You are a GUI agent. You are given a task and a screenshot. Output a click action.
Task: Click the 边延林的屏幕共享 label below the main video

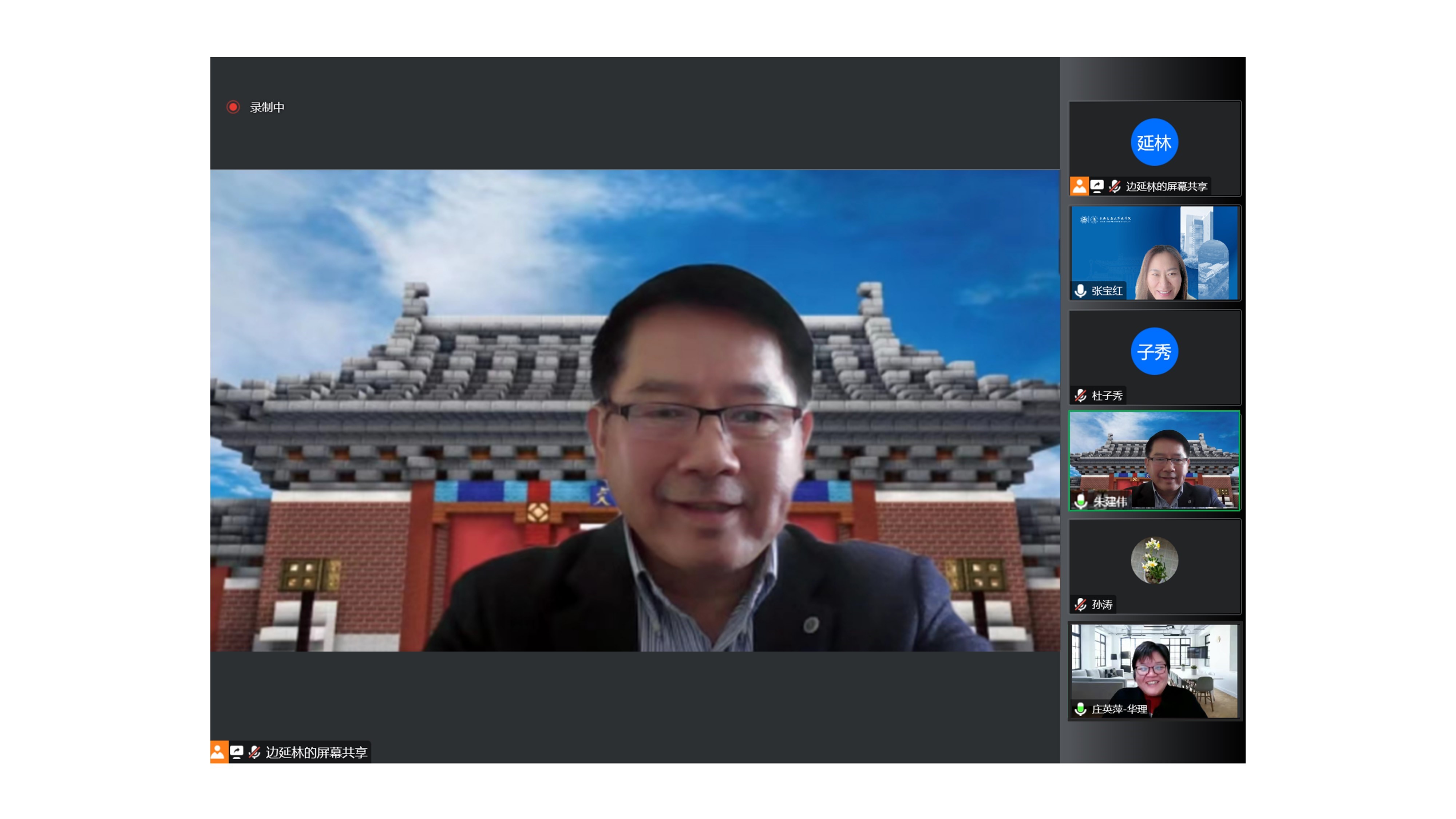tap(317, 752)
